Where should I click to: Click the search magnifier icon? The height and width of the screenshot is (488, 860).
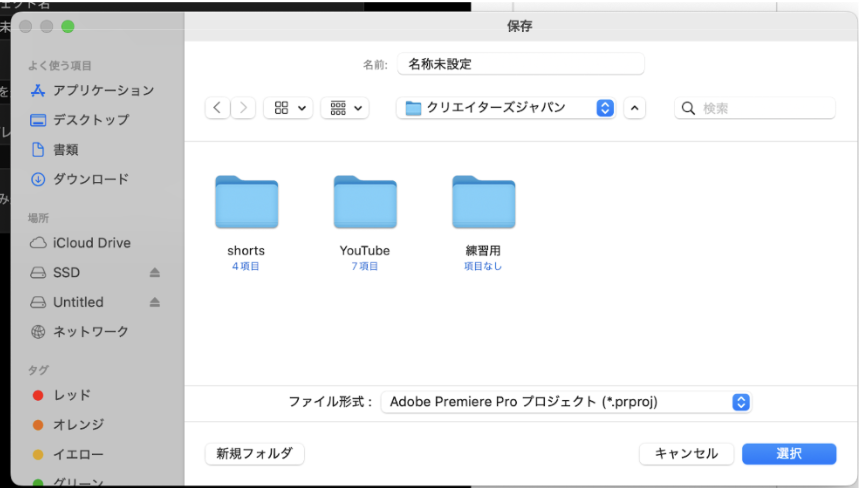[x=688, y=108]
